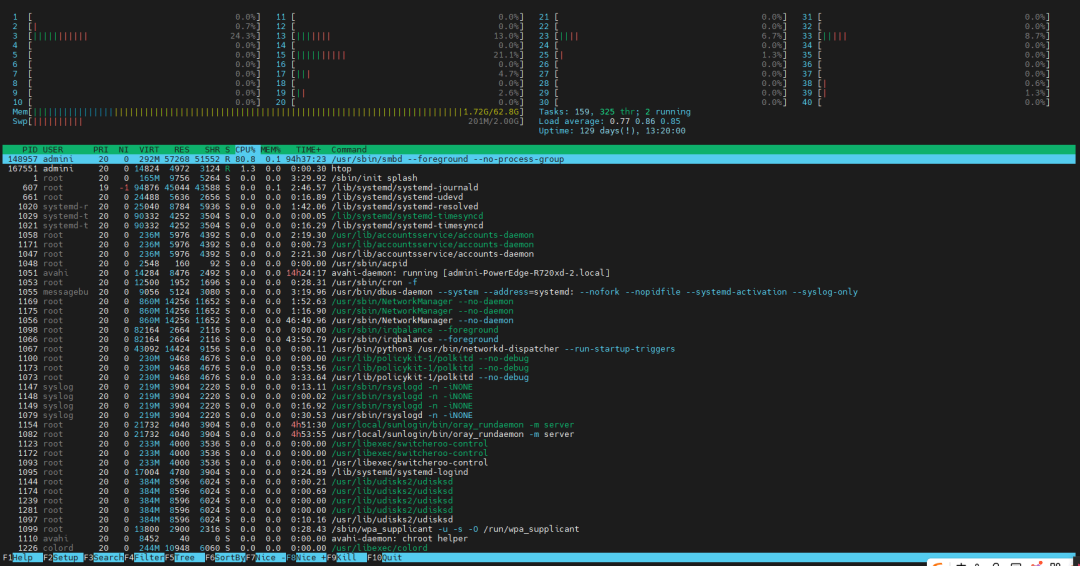The width and height of the screenshot is (1080, 566).
Task: Click CPU 33 meter showing 8.7%
Action: [x=926, y=36]
